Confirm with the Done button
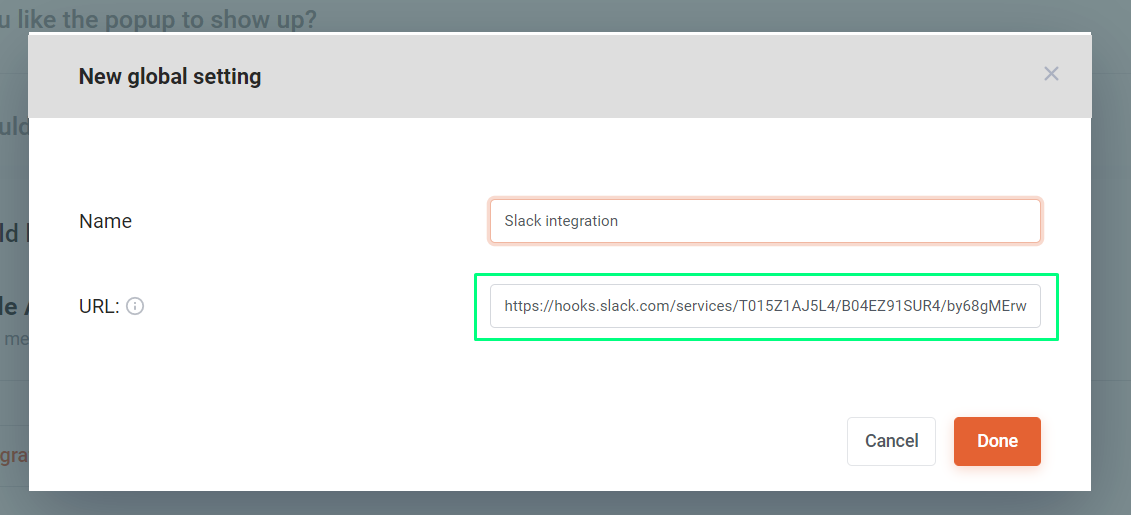The image size is (1131, 515). [998, 441]
